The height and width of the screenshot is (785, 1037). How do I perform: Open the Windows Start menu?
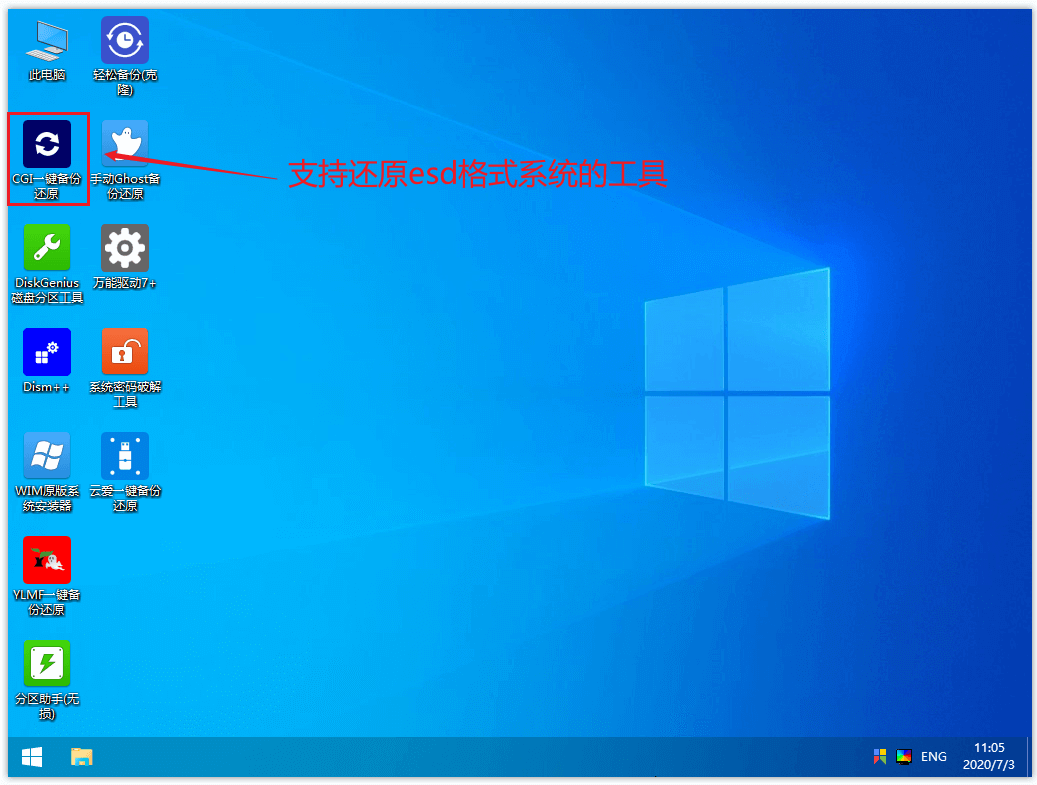point(32,757)
